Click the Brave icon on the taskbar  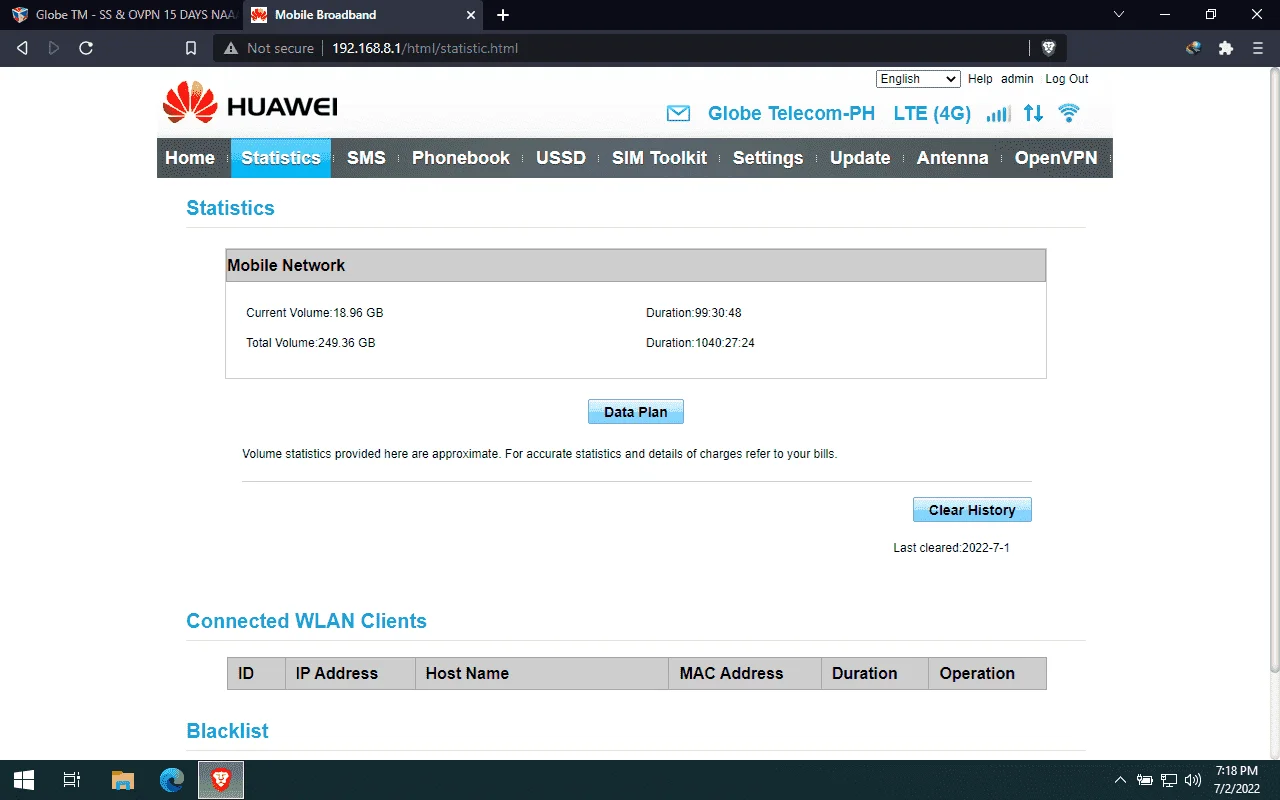pos(221,780)
